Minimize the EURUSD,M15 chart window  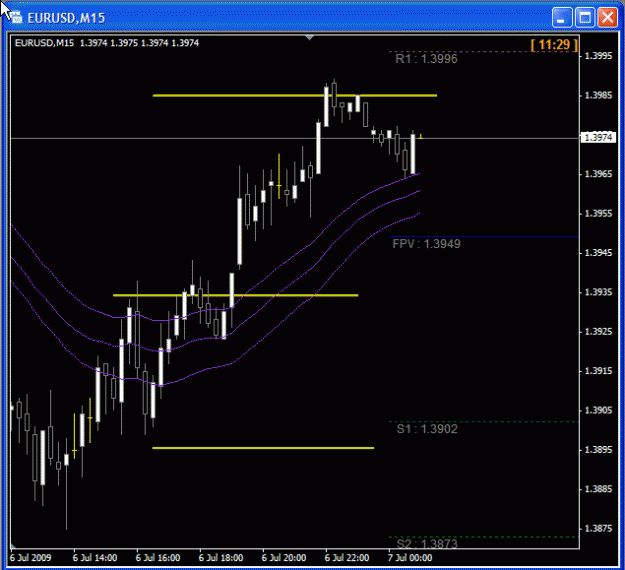pyautogui.click(x=562, y=18)
